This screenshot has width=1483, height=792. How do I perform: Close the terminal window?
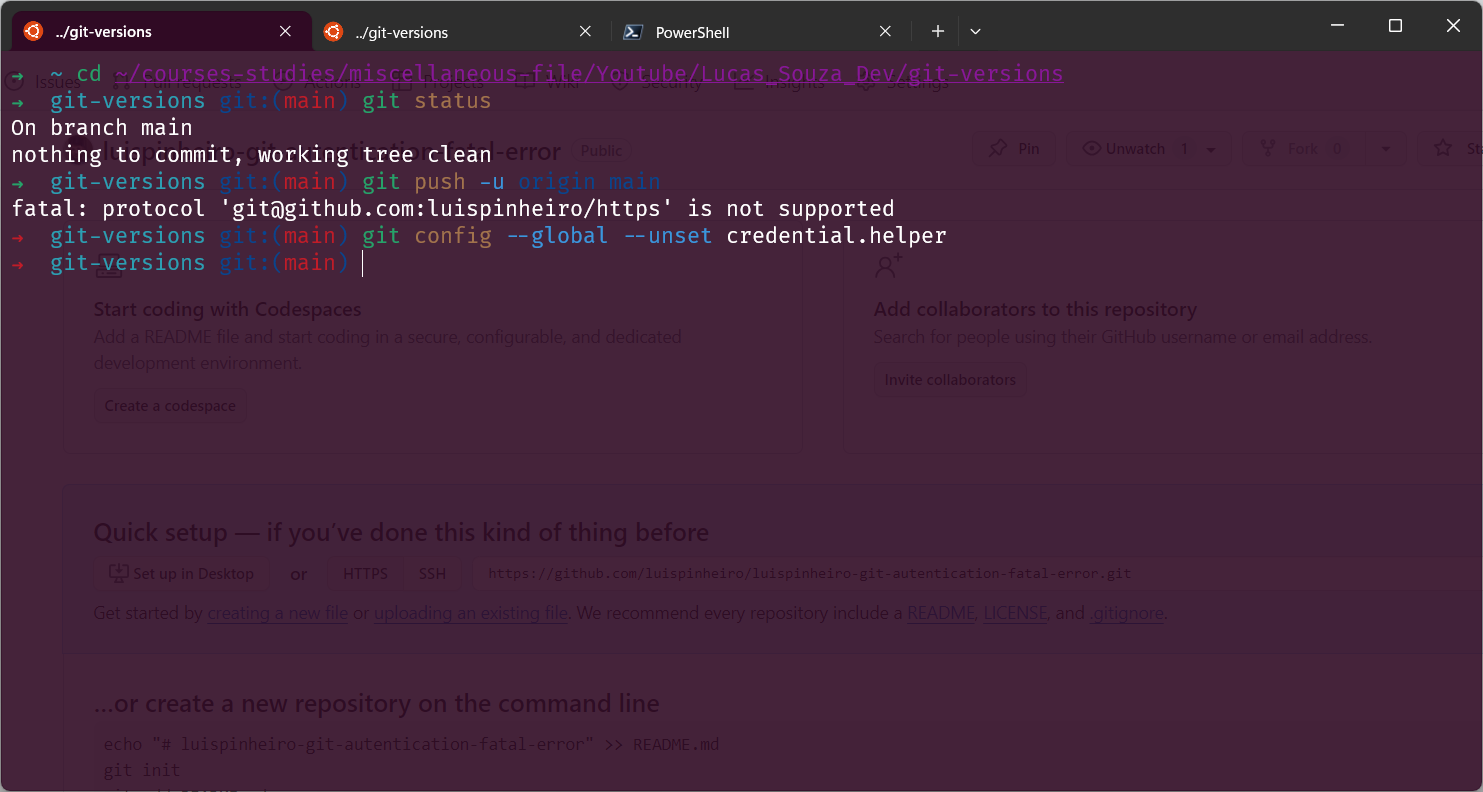point(1453,26)
